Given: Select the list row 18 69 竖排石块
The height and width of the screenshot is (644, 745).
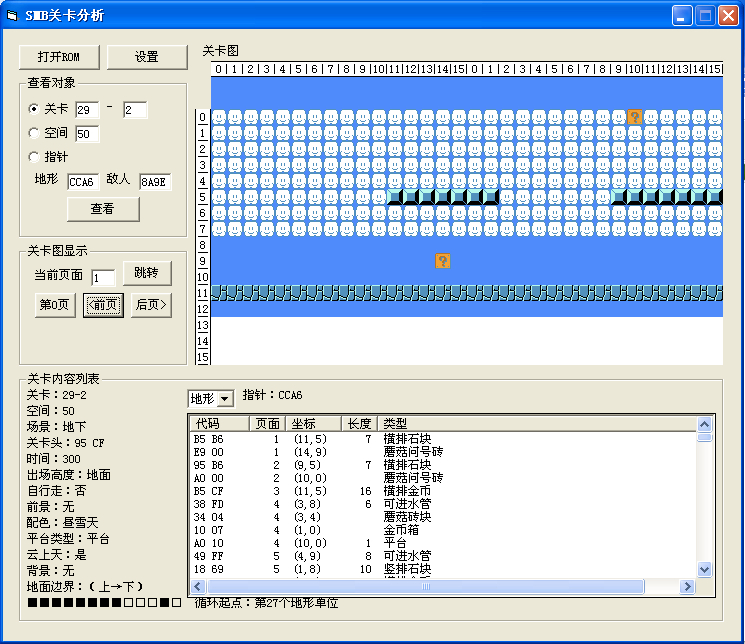Looking at the screenshot, I should (x=443, y=569).
